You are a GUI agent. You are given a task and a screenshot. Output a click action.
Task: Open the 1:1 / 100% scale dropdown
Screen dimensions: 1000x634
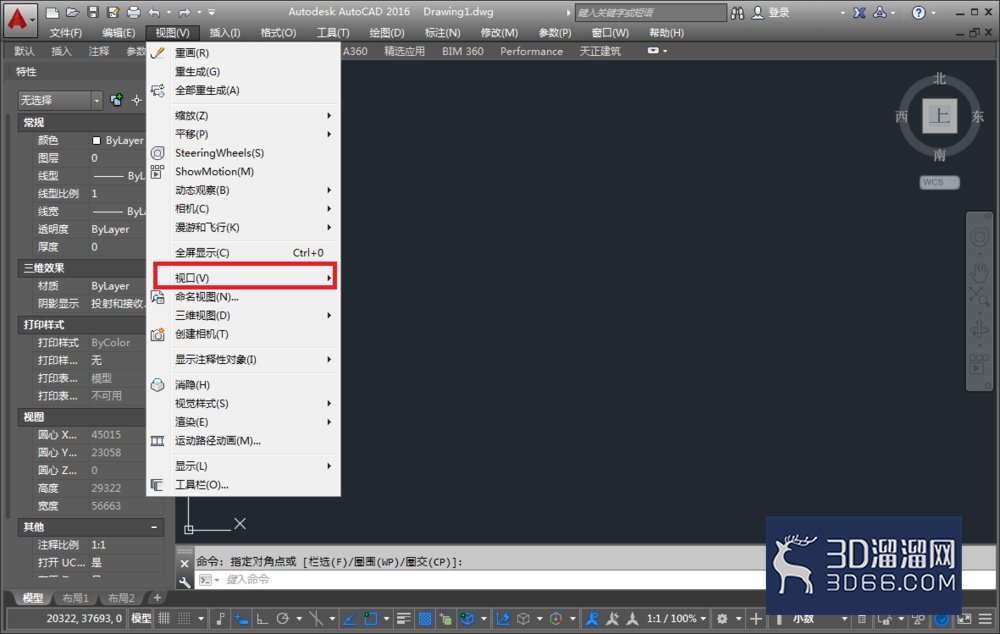(676, 619)
